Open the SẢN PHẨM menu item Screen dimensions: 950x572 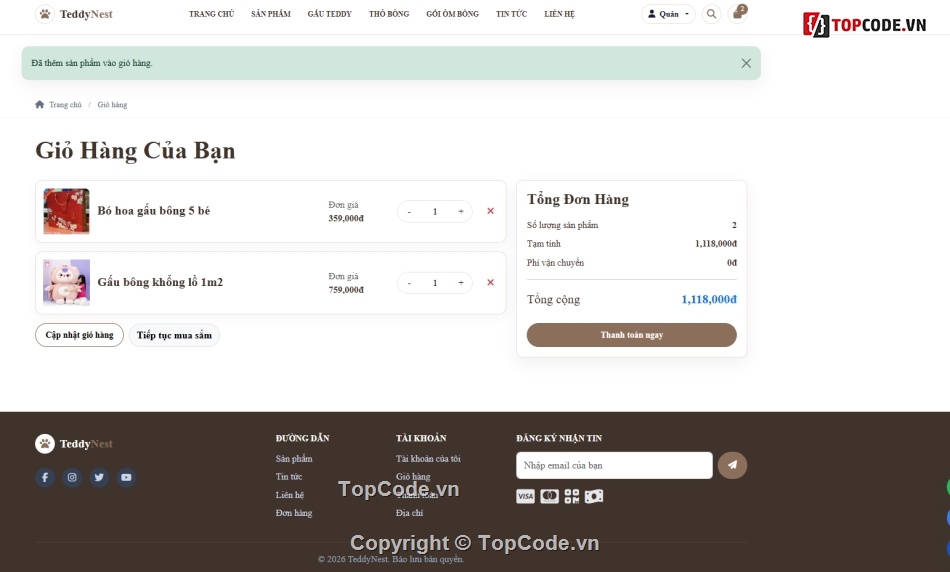271,14
